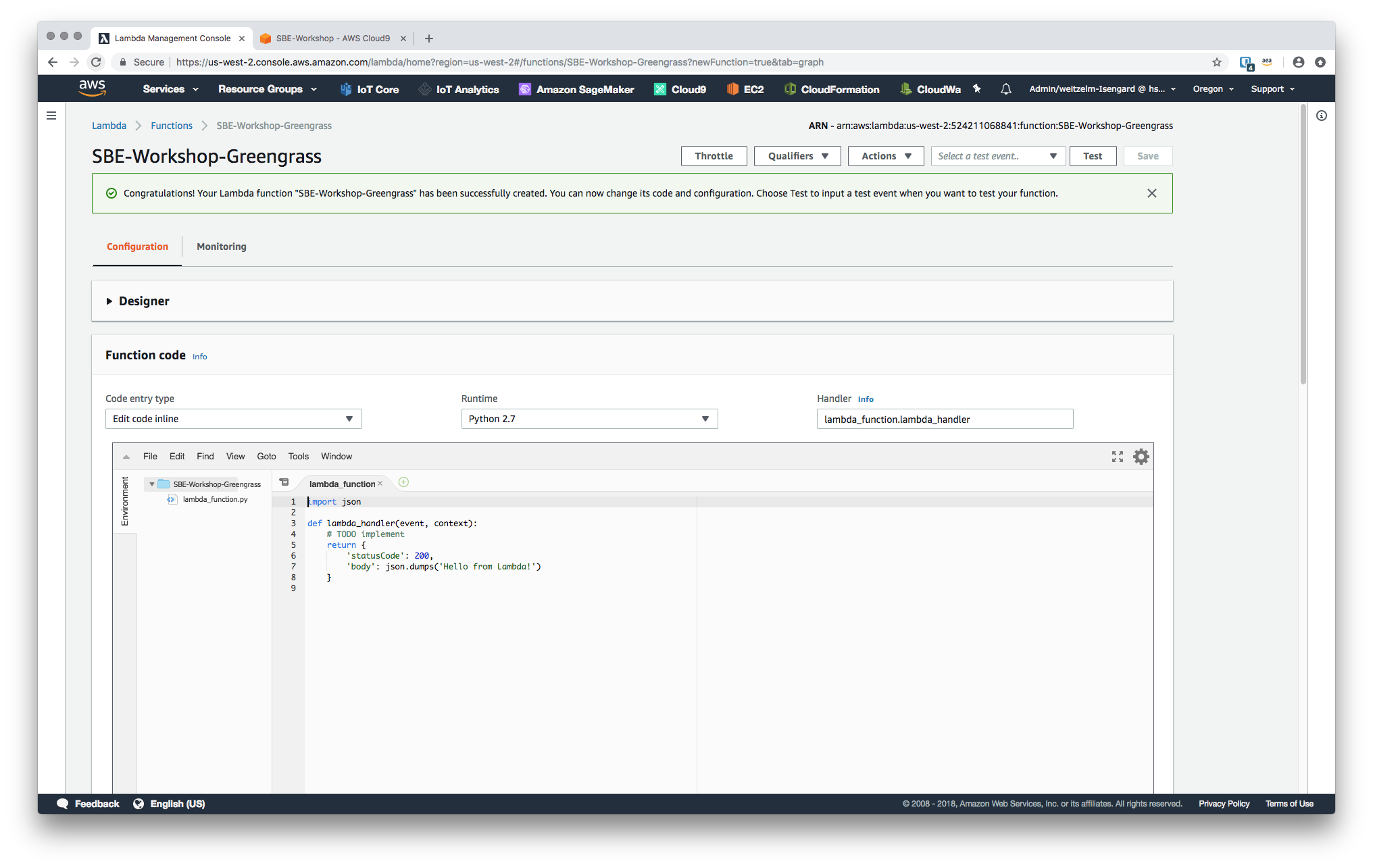Open the AWS home logo
The image size is (1373, 868).
click(x=92, y=88)
